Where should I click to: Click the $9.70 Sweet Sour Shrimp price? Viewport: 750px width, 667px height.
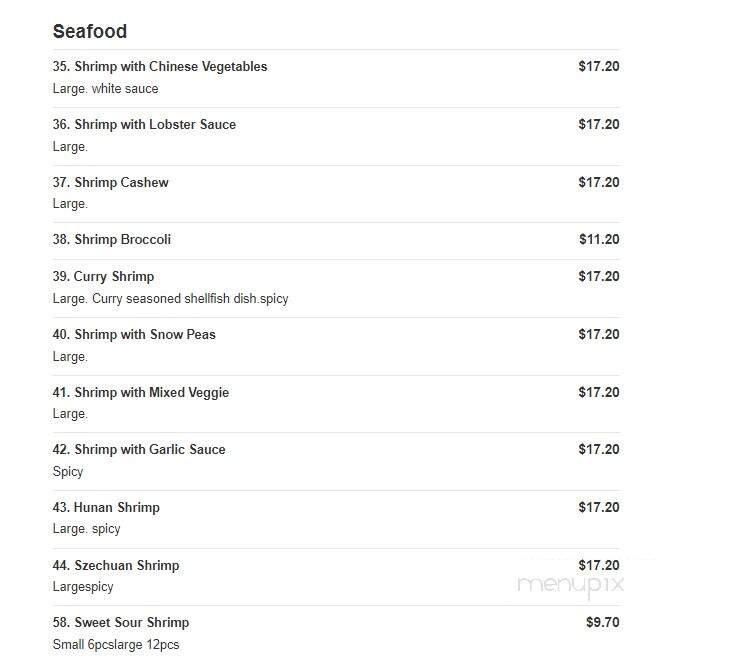602,623
